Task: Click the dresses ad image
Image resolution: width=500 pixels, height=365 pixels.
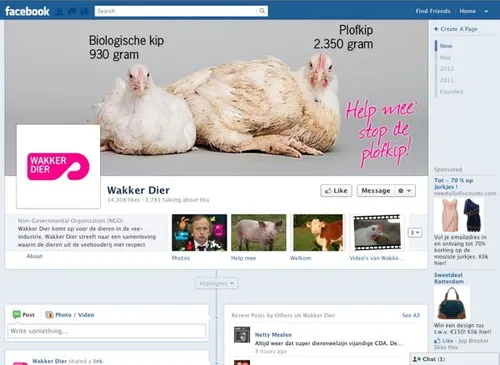Action: click(x=459, y=215)
